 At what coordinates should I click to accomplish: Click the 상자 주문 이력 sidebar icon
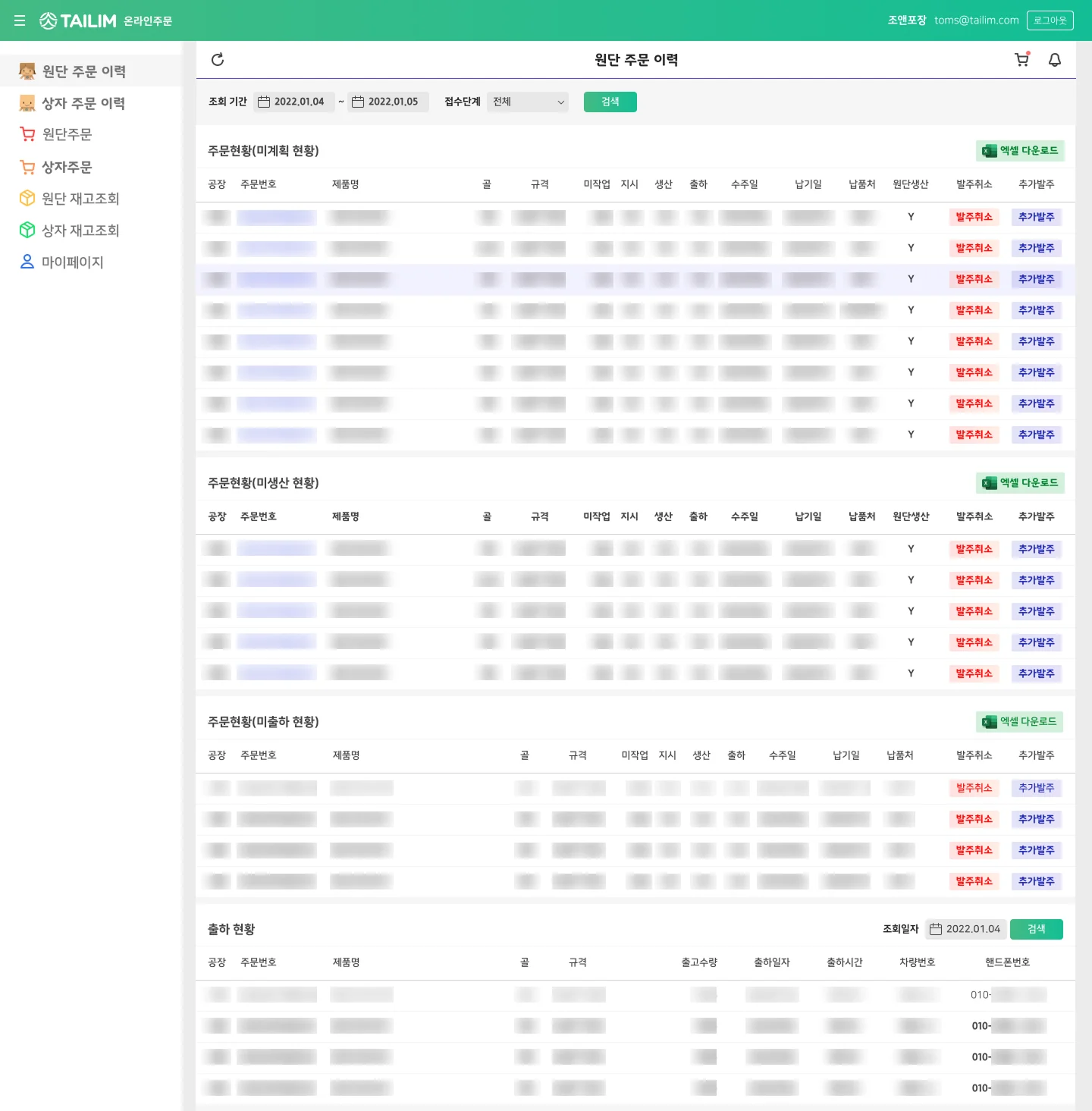[x=27, y=103]
